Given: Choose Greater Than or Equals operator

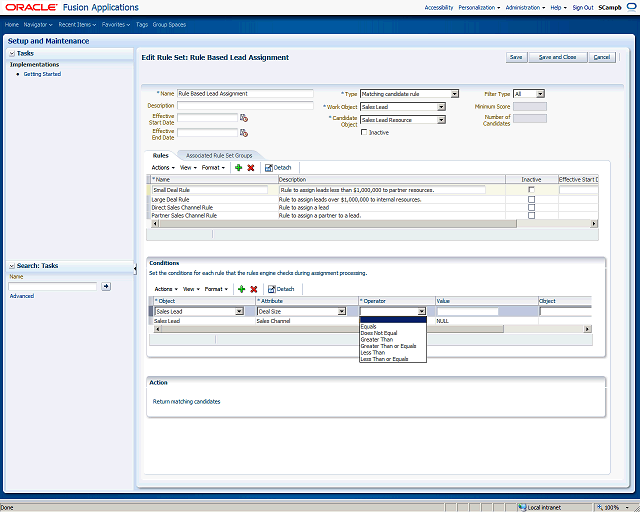Looking at the screenshot, I should (393, 346).
